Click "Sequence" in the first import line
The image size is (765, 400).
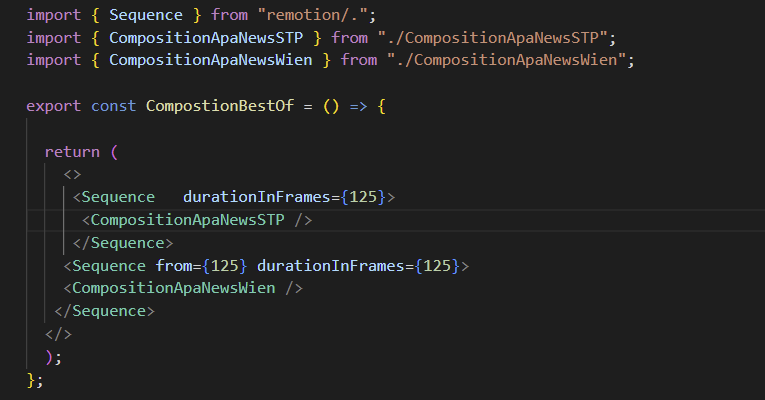[x=146, y=15]
